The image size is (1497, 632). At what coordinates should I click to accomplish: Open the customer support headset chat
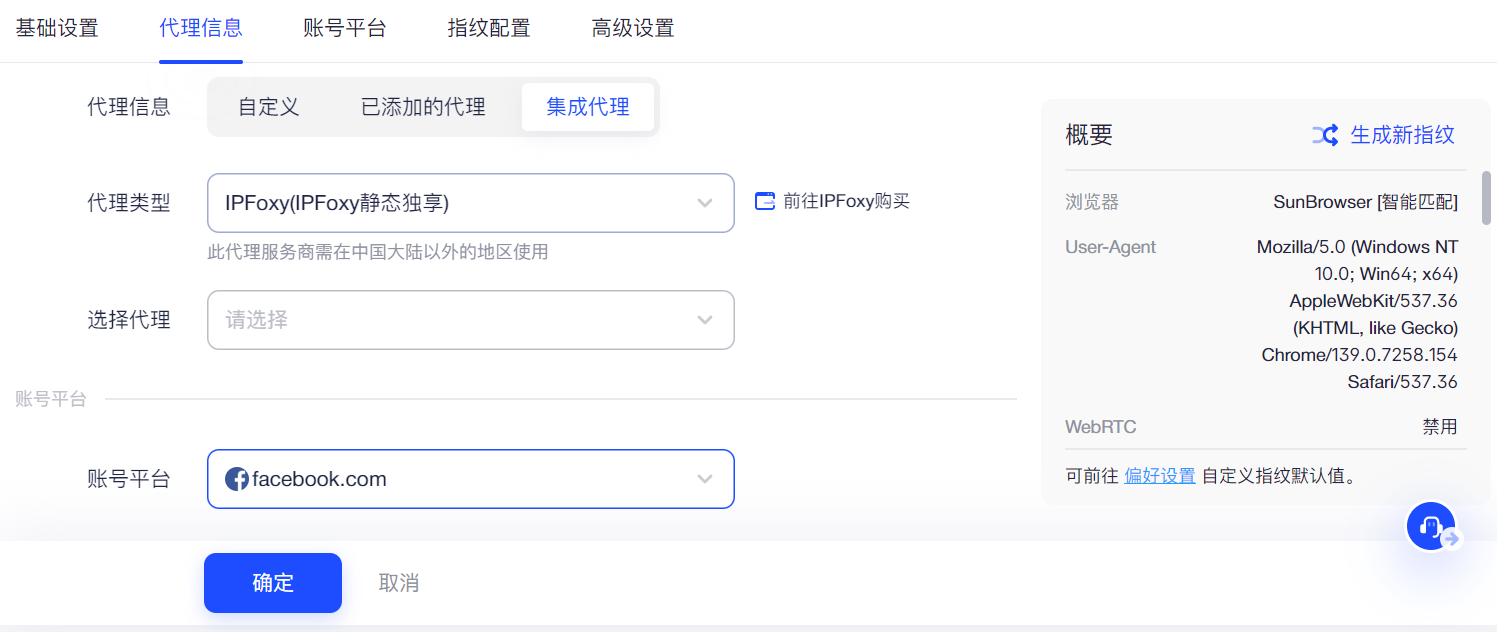[x=1430, y=526]
